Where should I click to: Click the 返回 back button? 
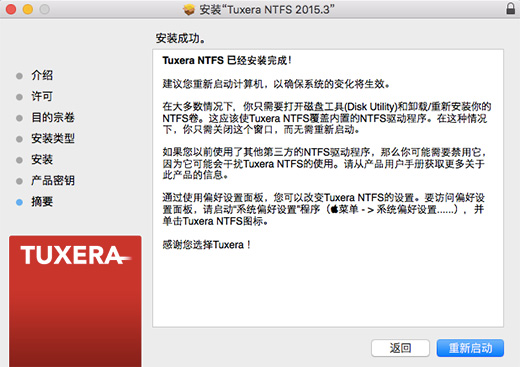[400, 348]
